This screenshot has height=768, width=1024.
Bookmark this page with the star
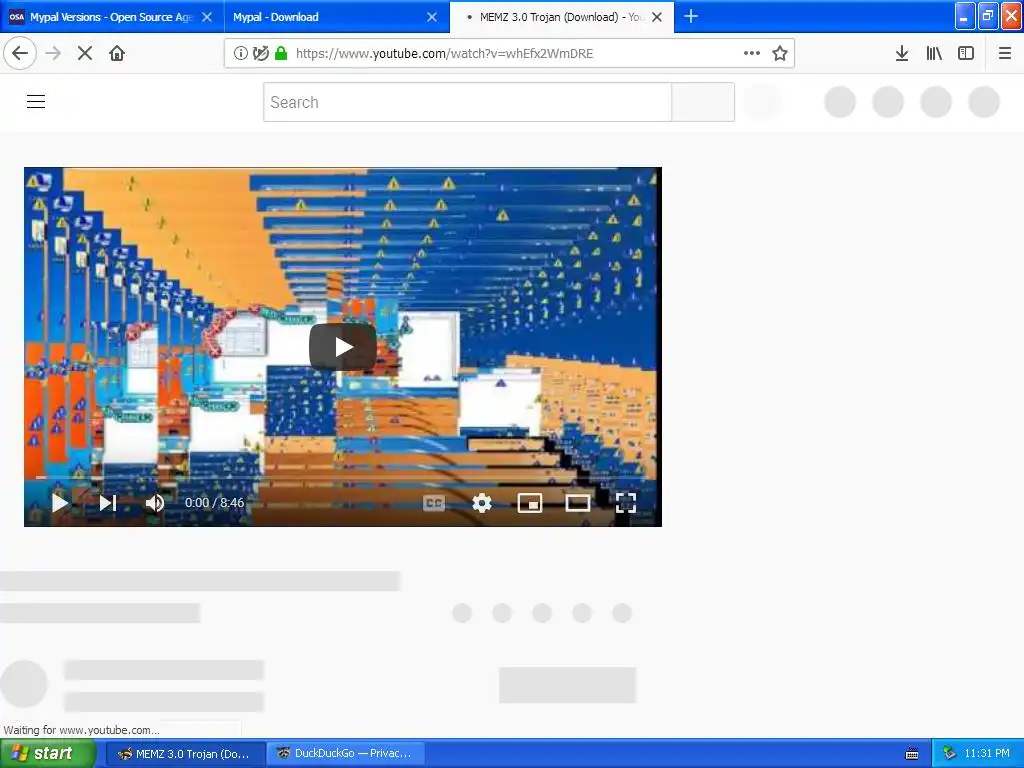click(x=780, y=53)
